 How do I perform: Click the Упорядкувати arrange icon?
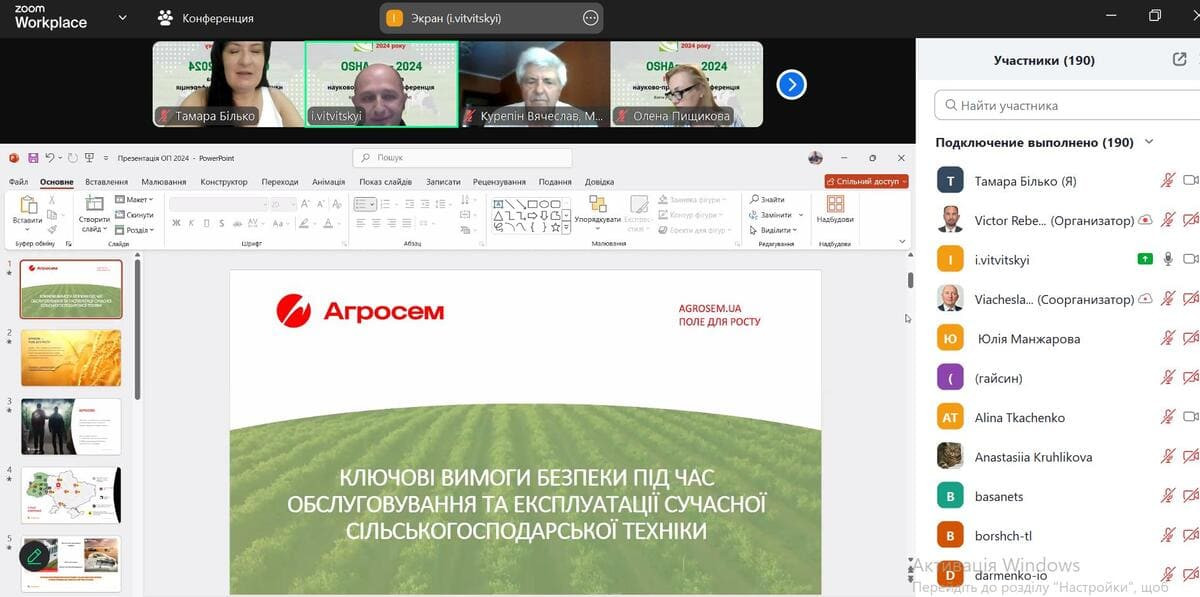pyautogui.click(x=597, y=205)
